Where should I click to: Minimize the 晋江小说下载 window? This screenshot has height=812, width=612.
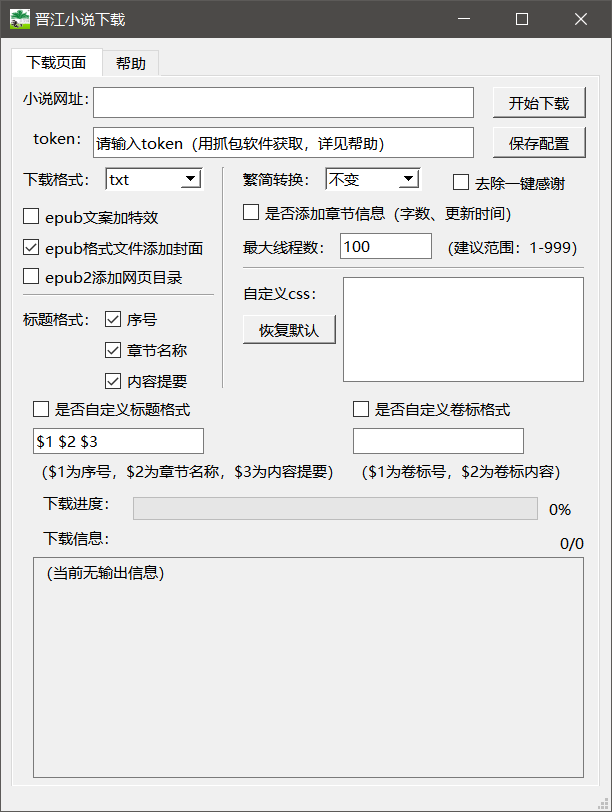coord(464,19)
